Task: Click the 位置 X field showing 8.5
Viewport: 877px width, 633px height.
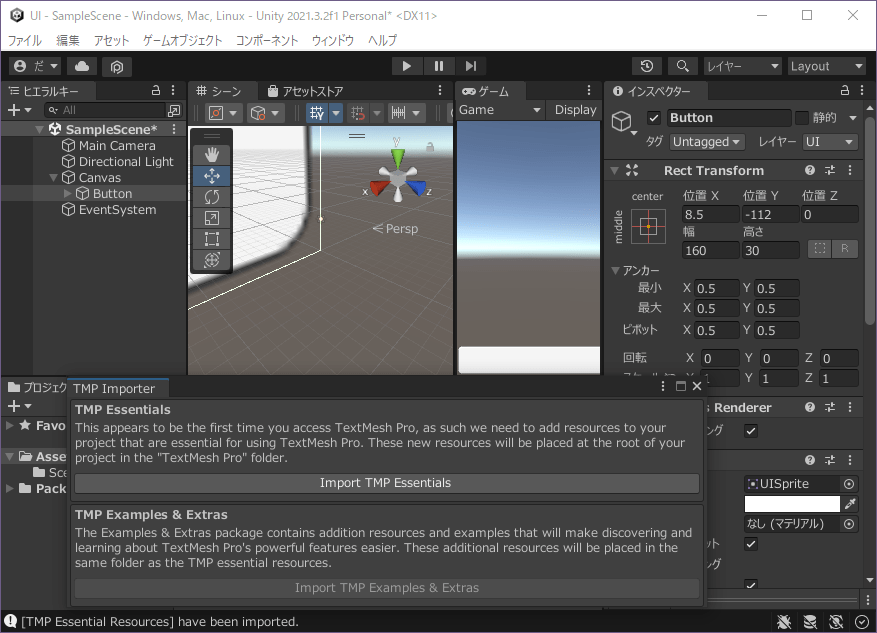Action: pos(710,215)
